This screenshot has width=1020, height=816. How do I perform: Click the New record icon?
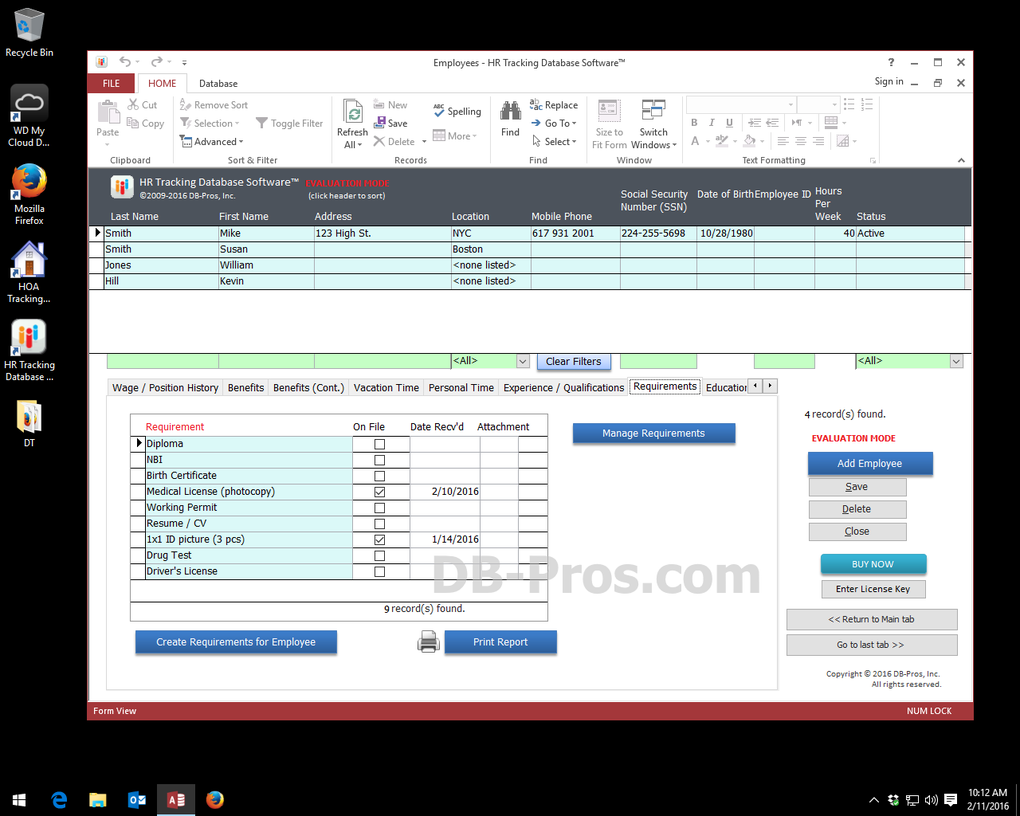click(379, 104)
